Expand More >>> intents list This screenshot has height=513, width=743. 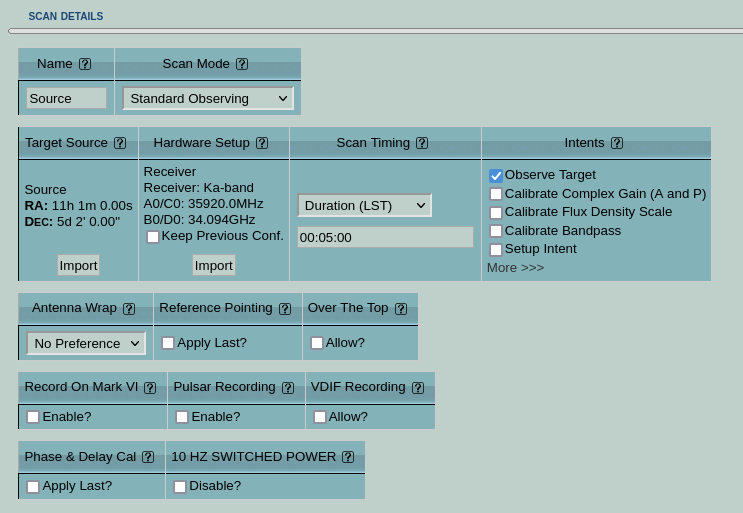pos(515,268)
